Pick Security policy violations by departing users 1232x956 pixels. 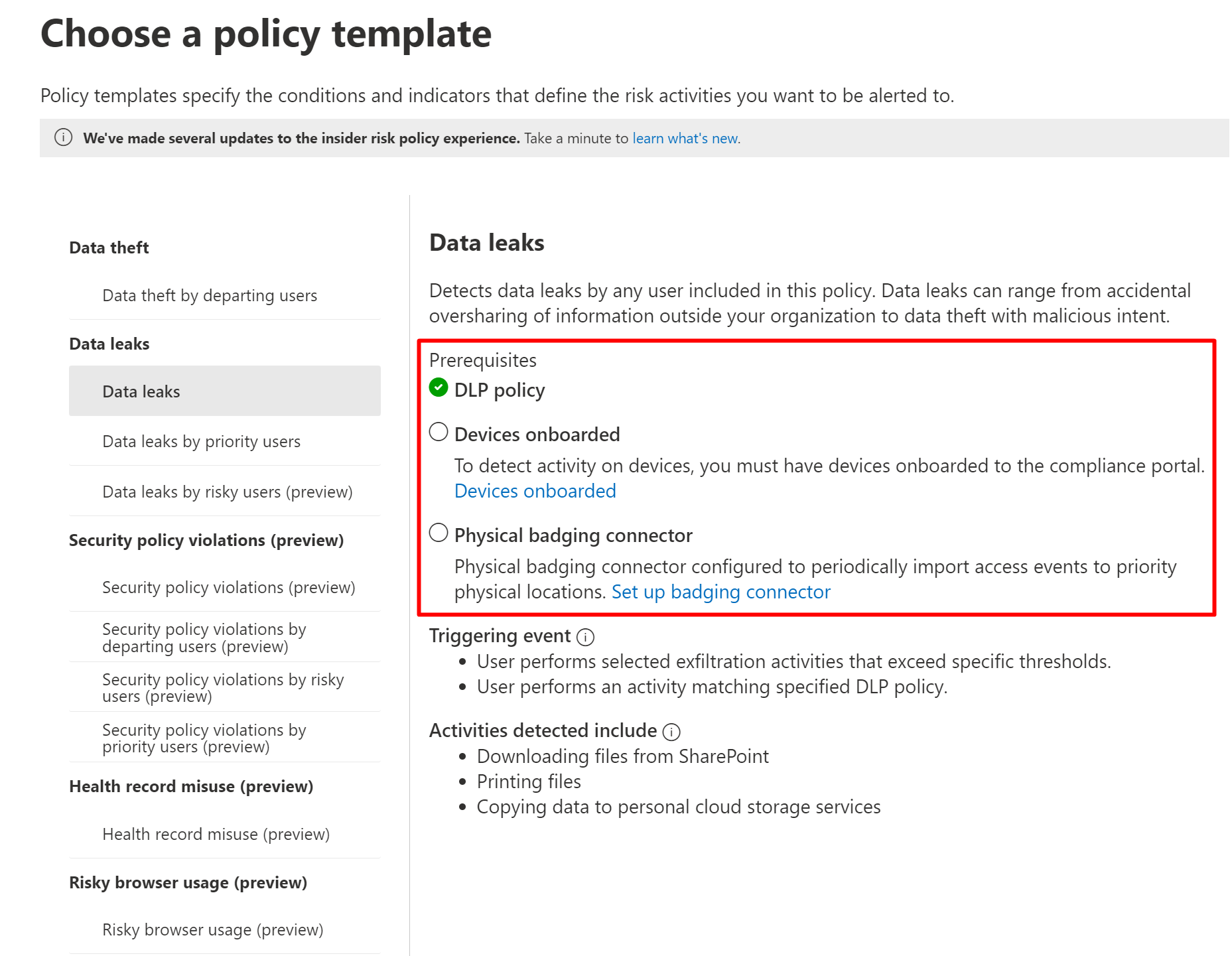(x=204, y=638)
